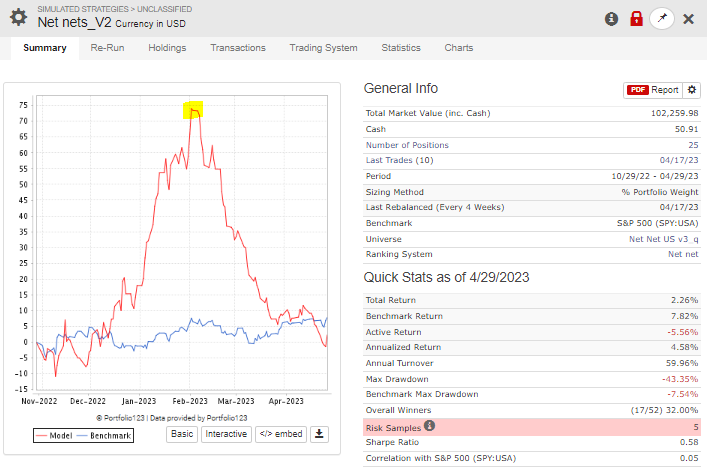Click the Total Return value 2.26%
The height and width of the screenshot is (472, 707).
pyautogui.click(x=684, y=300)
